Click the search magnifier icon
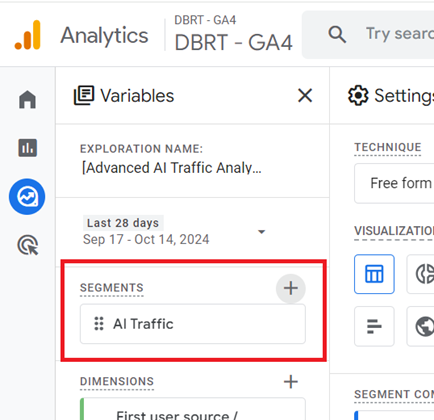This screenshot has width=434, height=420. click(337, 34)
